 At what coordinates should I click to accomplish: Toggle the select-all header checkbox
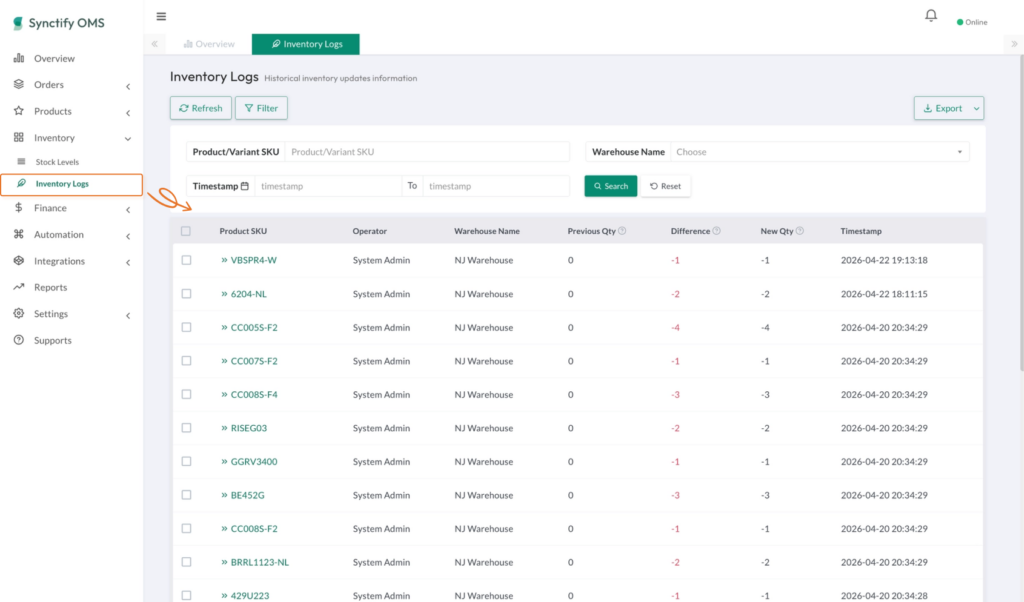point(186,231)
